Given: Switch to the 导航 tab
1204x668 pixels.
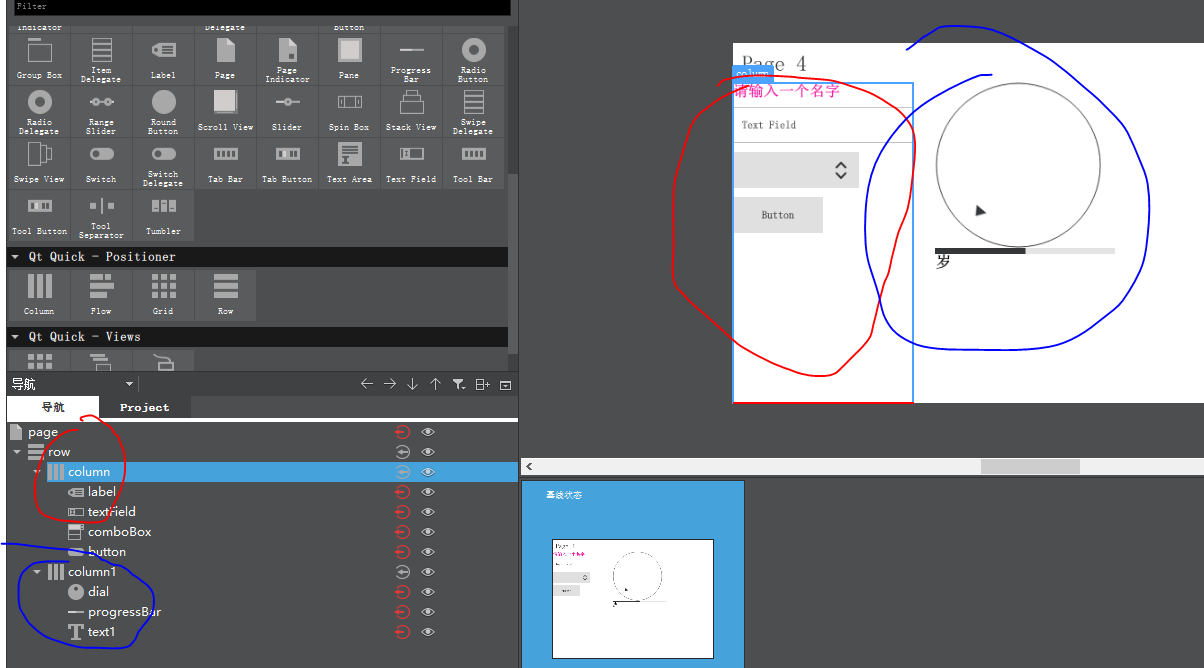Looking at the screenshot, I should click(53, 407).
